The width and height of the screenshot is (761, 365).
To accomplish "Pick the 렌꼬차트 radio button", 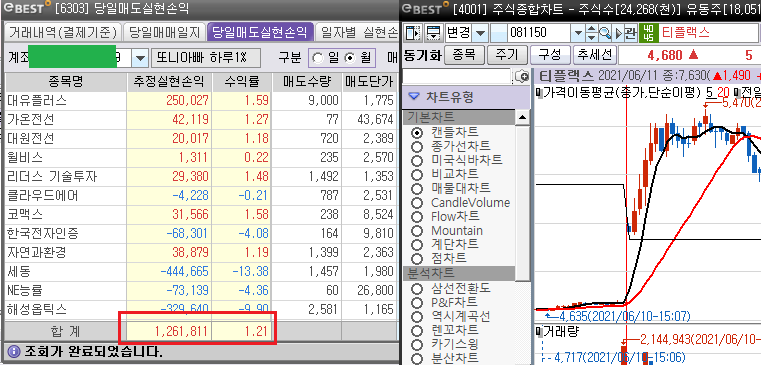I will (x=417, y=331).
